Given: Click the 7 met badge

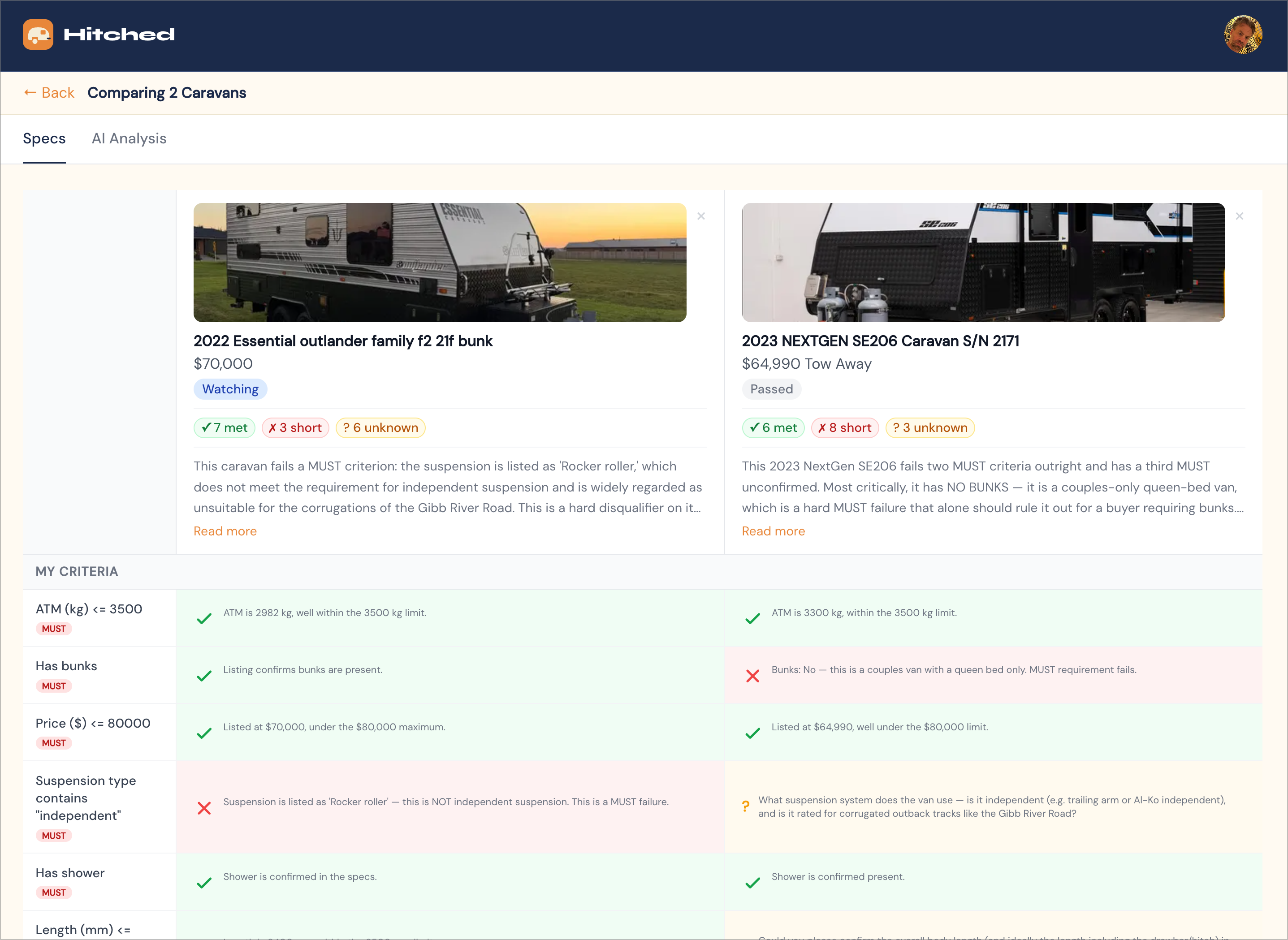Looking at the screenshot, I should pos(224,428).
